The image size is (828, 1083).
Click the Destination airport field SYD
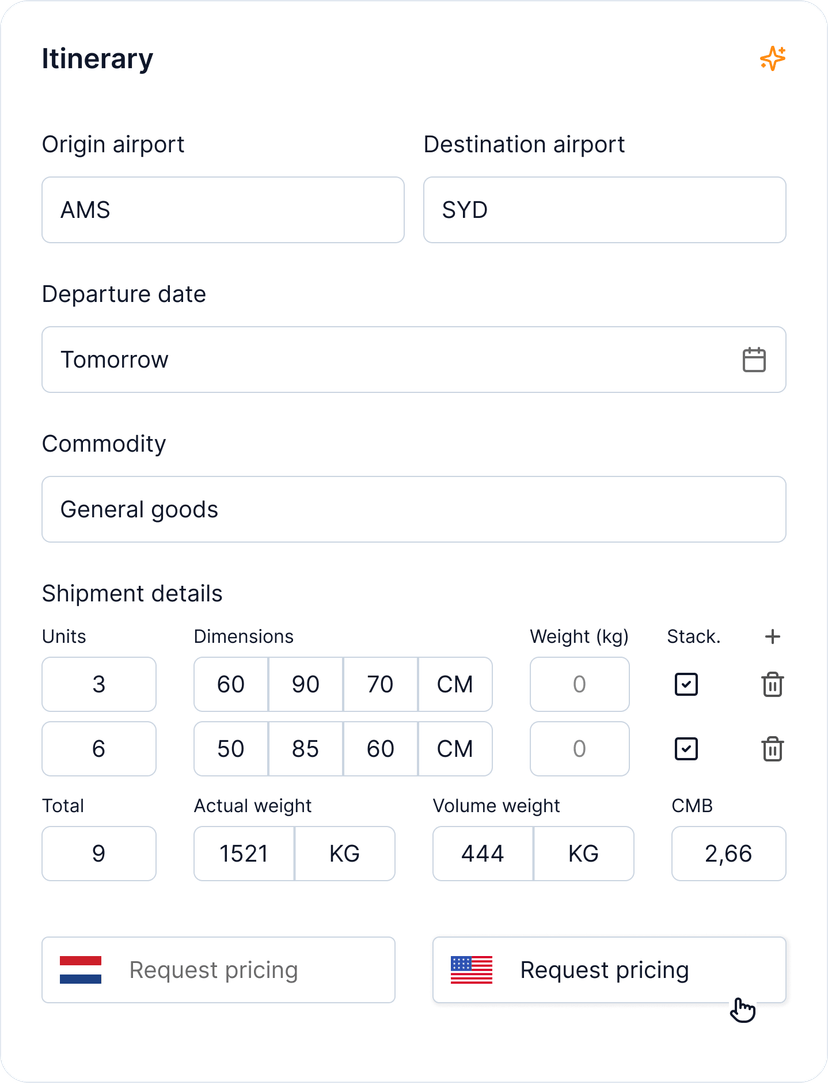coord(604,210)
